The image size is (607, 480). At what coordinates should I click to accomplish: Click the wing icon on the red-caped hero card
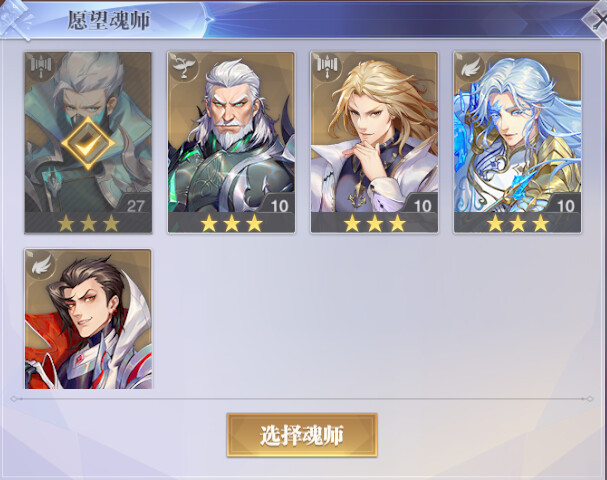41,263
